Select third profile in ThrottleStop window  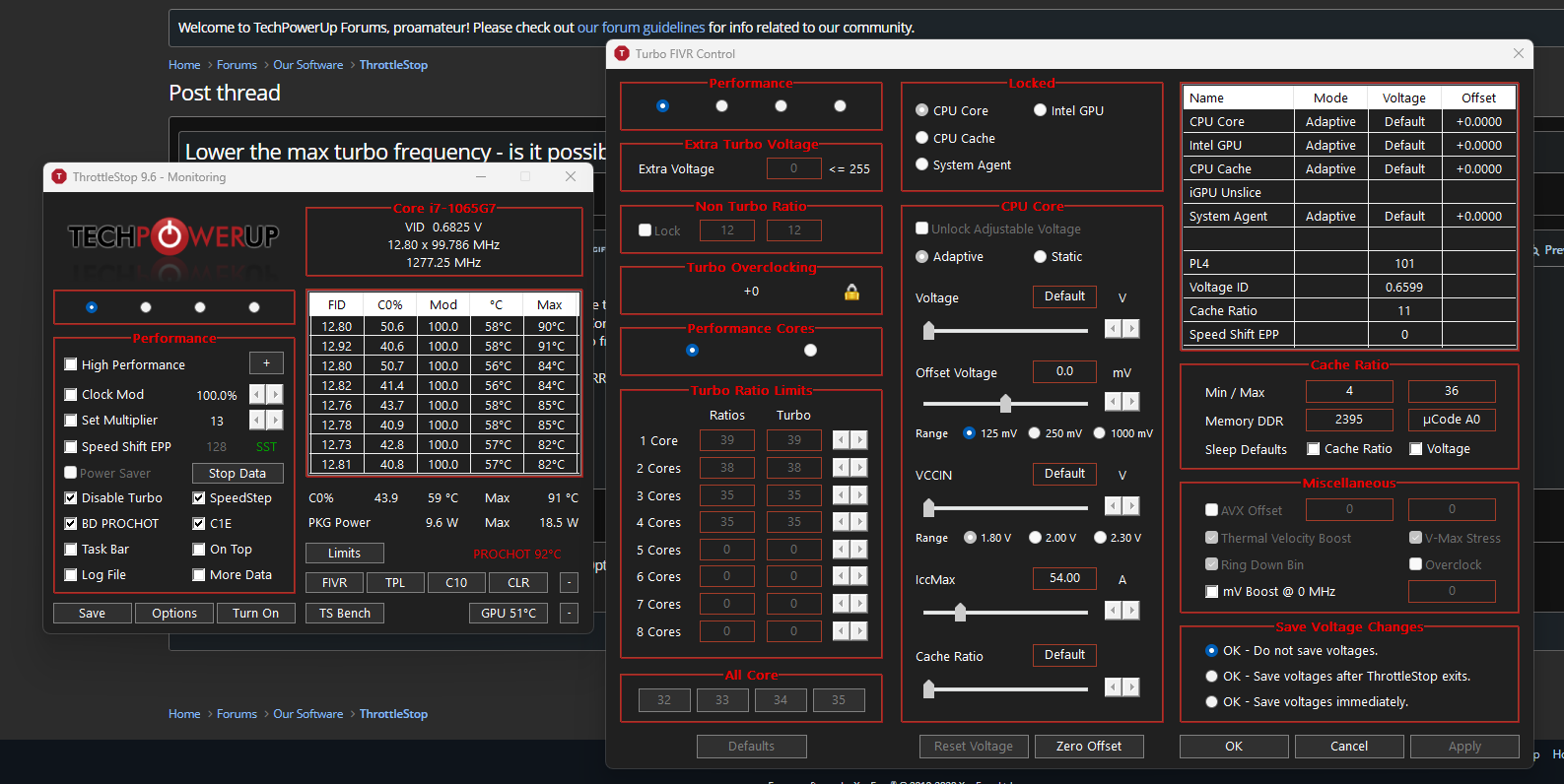pos(200,307)
